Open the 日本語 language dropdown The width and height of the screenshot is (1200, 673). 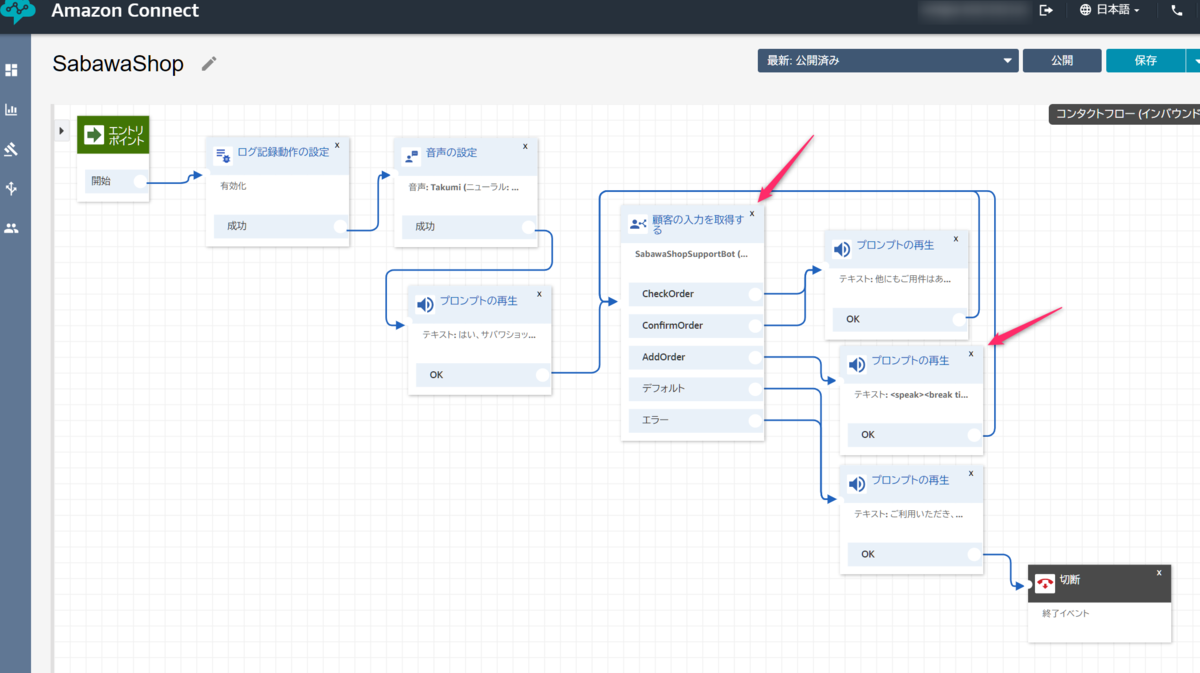click(1110, 10)
